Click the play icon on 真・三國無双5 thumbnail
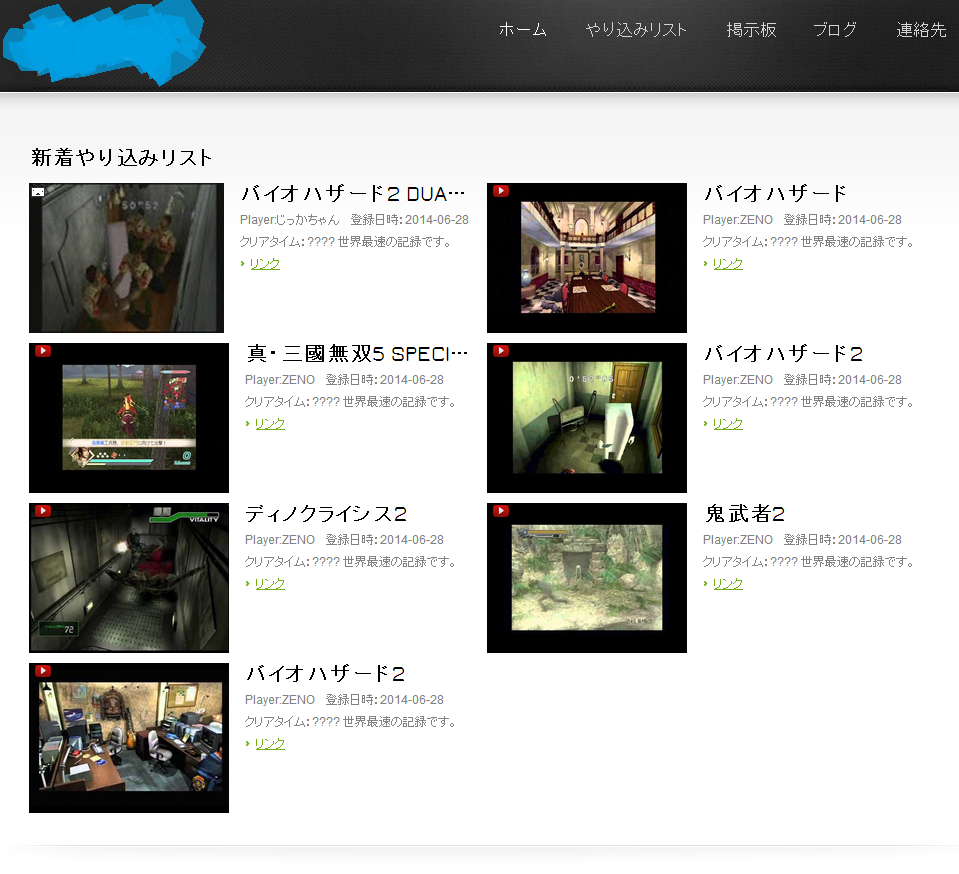The height and width of the screenshot is (874, 959). tap(43, 350)
